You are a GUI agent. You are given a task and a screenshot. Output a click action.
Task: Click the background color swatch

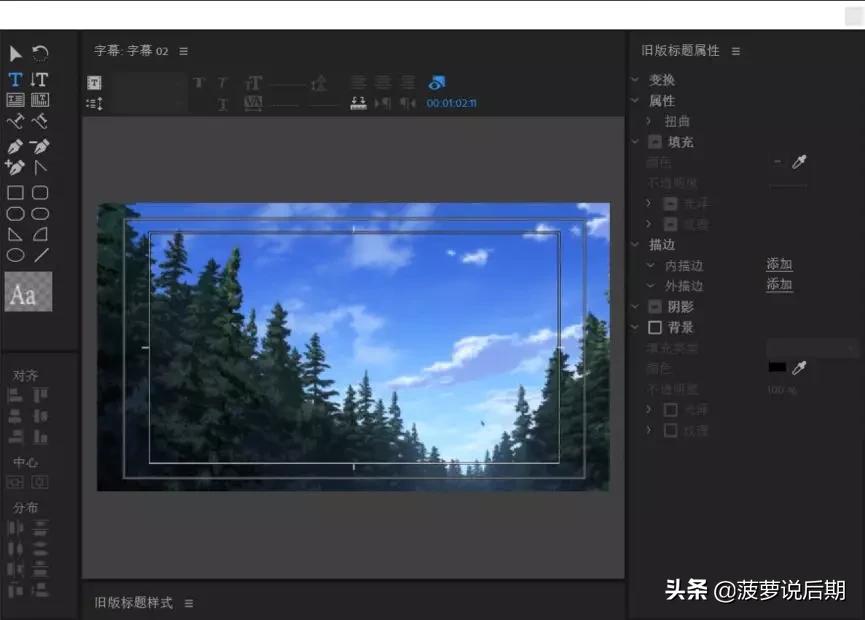tap(777, 367)
